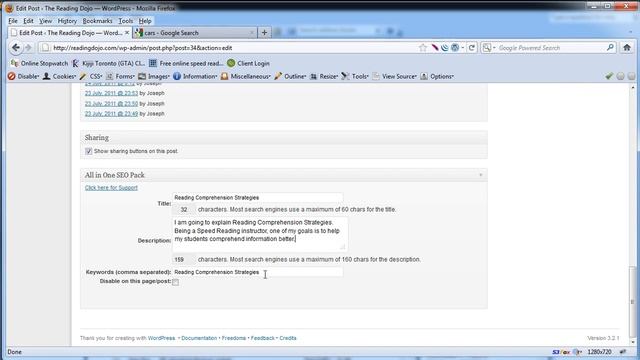Open revision 23 July 2011 @ 23:49

tap(111, 114)
